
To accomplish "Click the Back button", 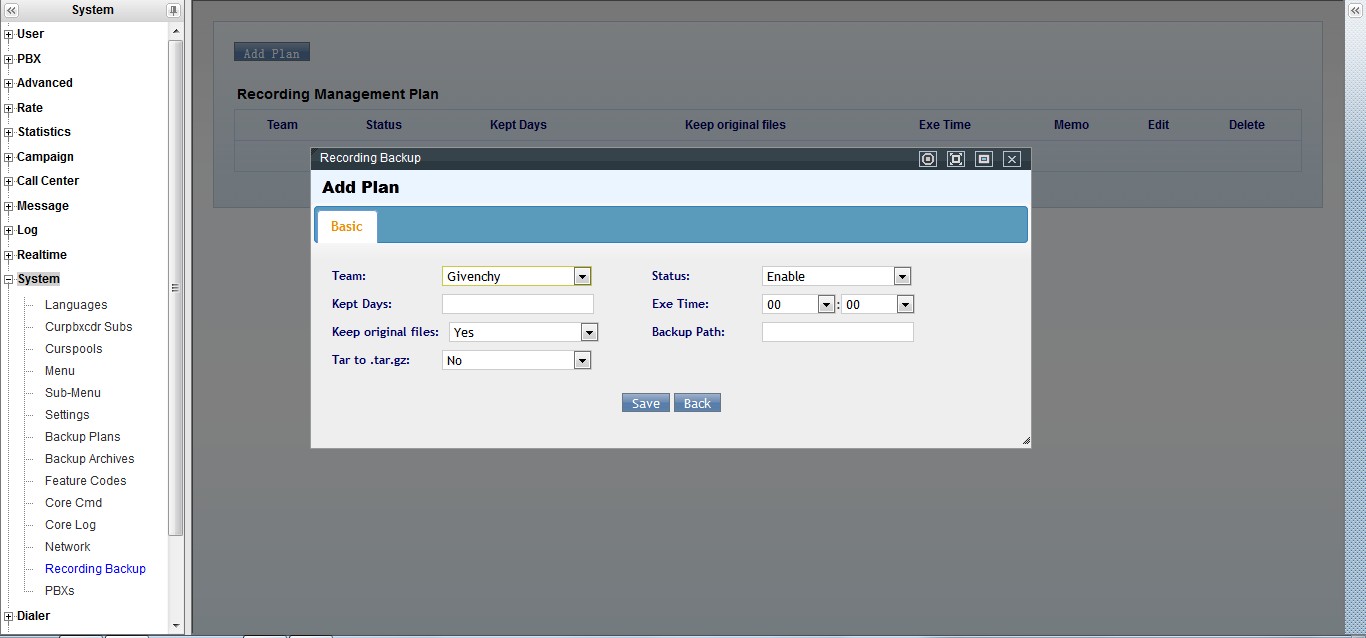I will tap(697, 403).
